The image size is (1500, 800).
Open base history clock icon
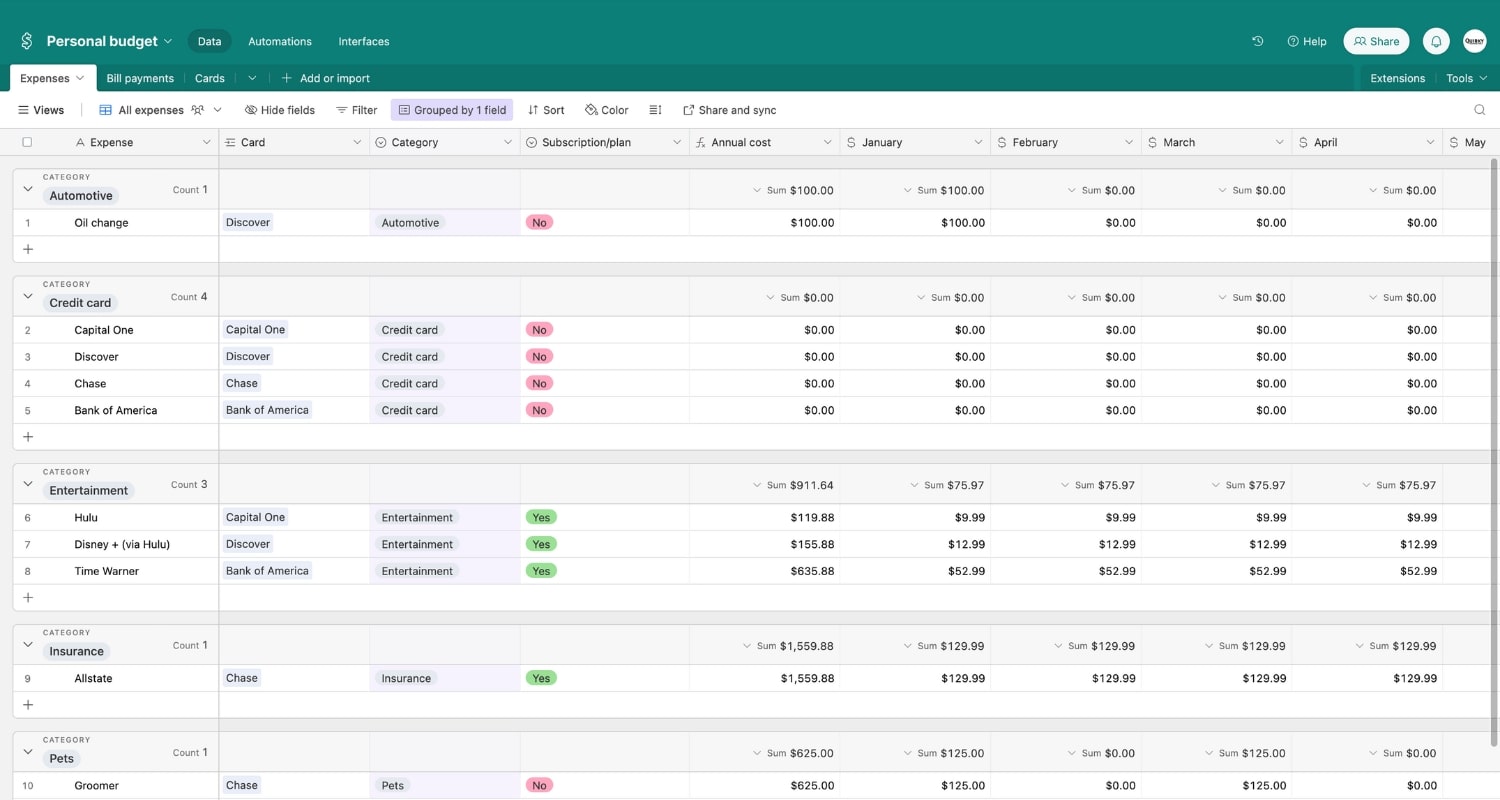[1257, 41]
